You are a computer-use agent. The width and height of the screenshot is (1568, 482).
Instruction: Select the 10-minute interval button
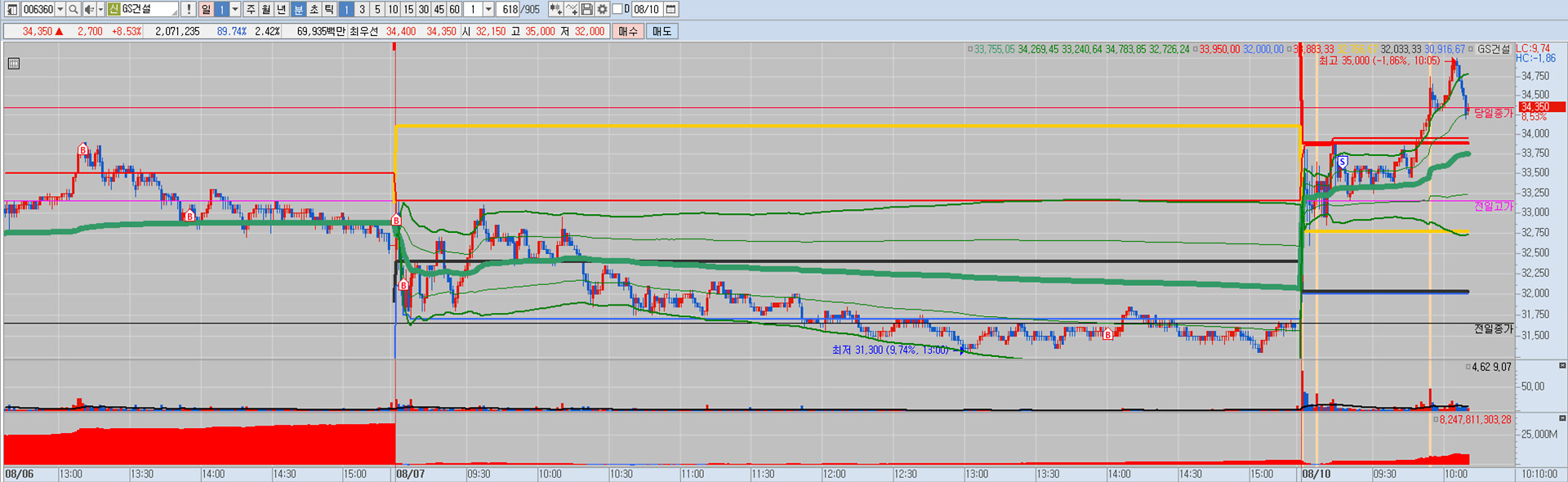coord(393,9)
